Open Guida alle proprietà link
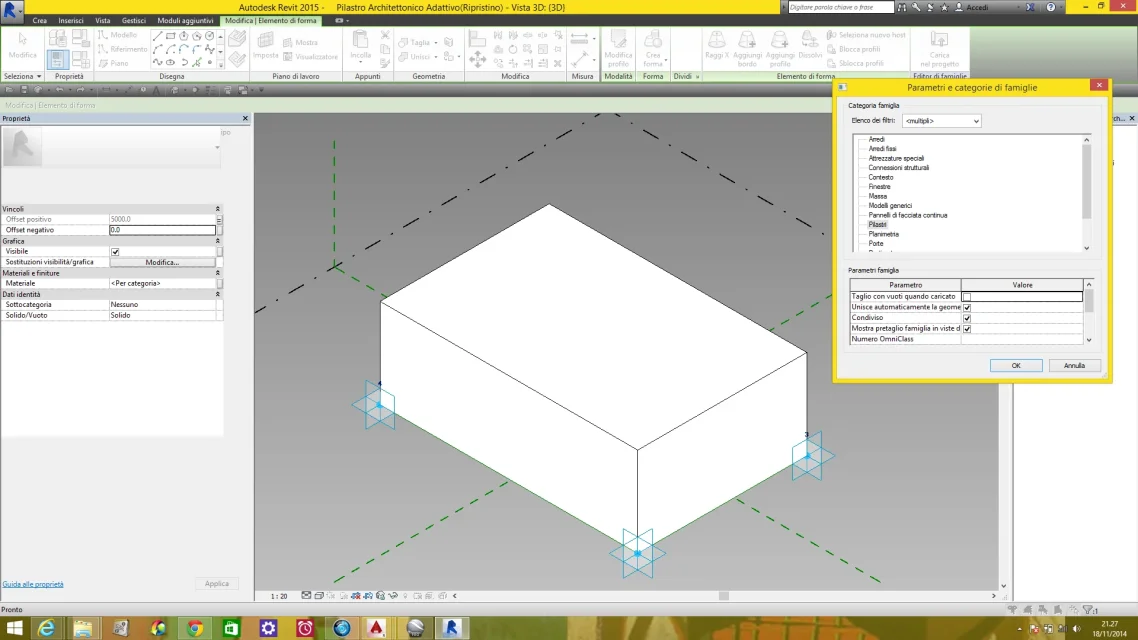The image size is (1138, 640). point(33,584)
